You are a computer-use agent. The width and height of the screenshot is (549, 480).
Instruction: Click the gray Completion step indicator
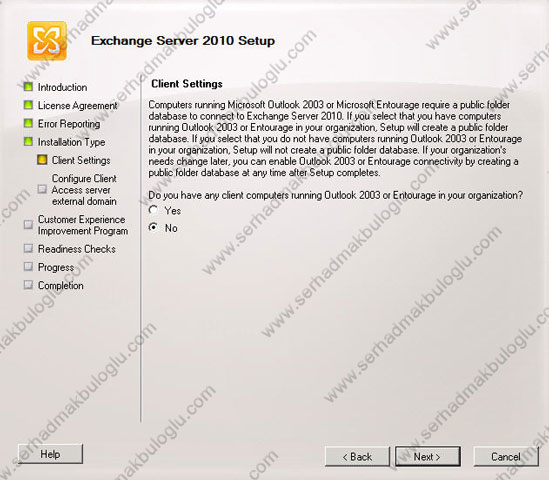click(x=28, y=285)
